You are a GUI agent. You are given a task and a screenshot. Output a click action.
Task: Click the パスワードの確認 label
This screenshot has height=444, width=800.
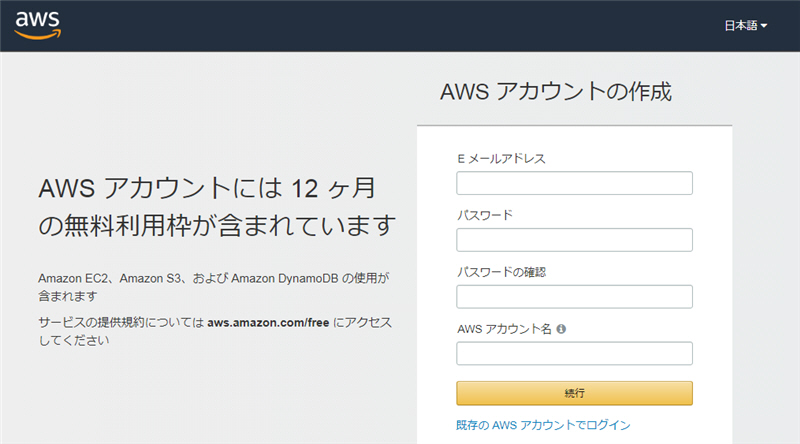pos(501,272)
